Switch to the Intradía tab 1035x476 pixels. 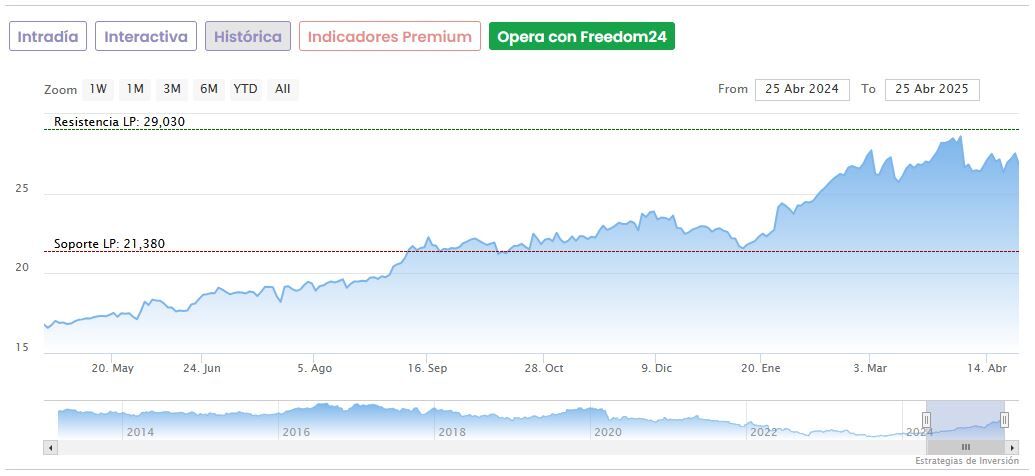click(48, 37)
